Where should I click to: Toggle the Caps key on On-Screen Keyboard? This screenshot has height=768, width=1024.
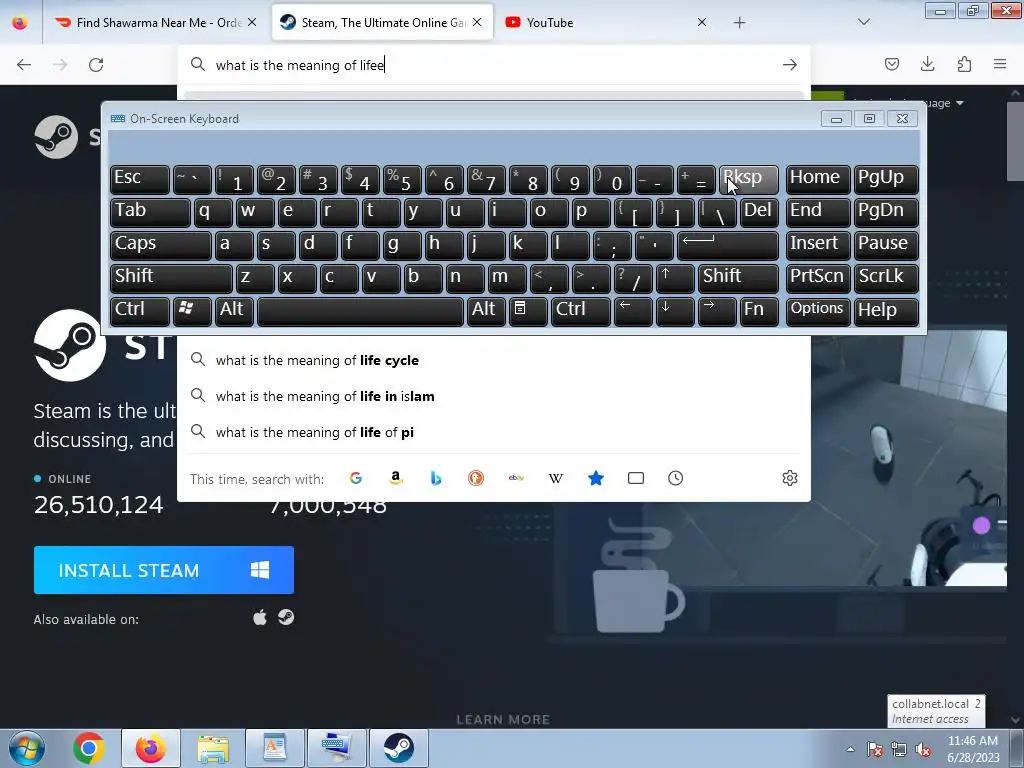click(161, 245)
